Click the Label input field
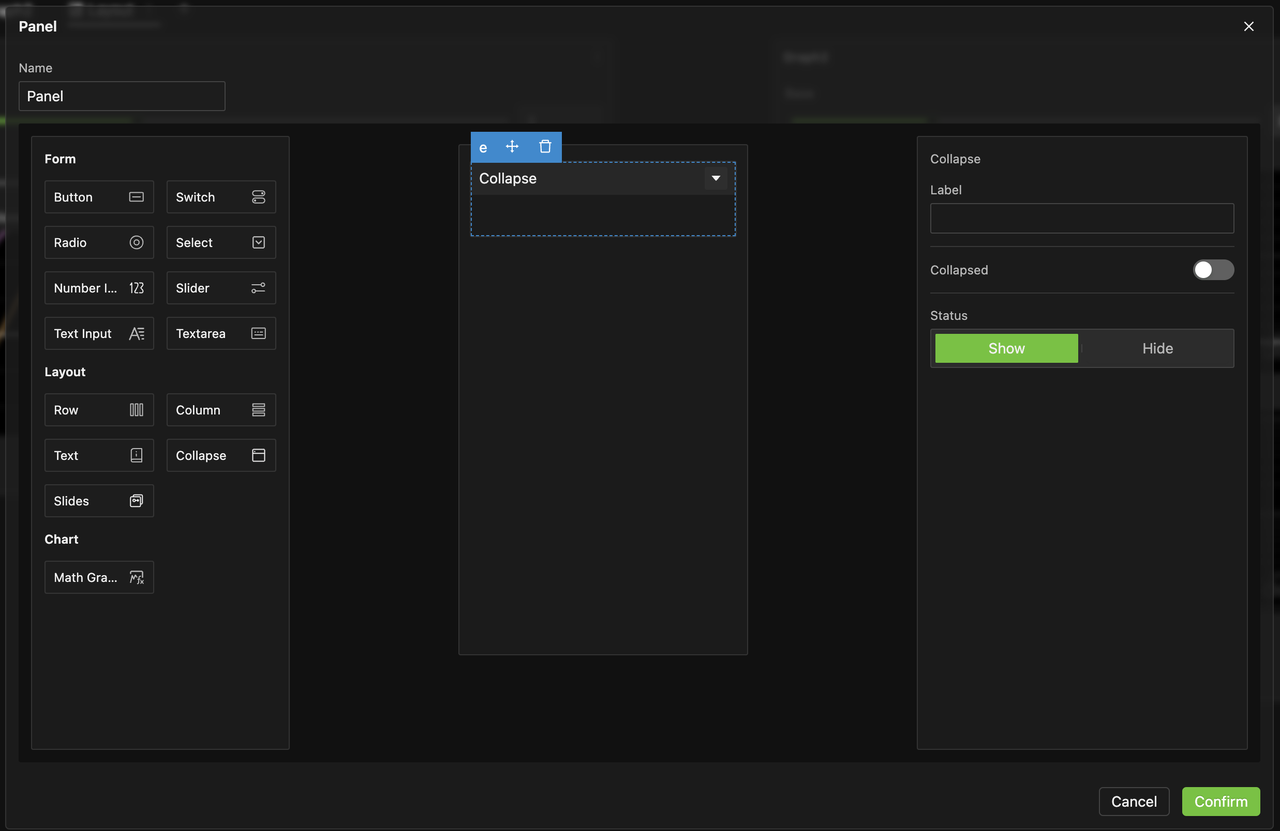 click(x=1081, y=219)
